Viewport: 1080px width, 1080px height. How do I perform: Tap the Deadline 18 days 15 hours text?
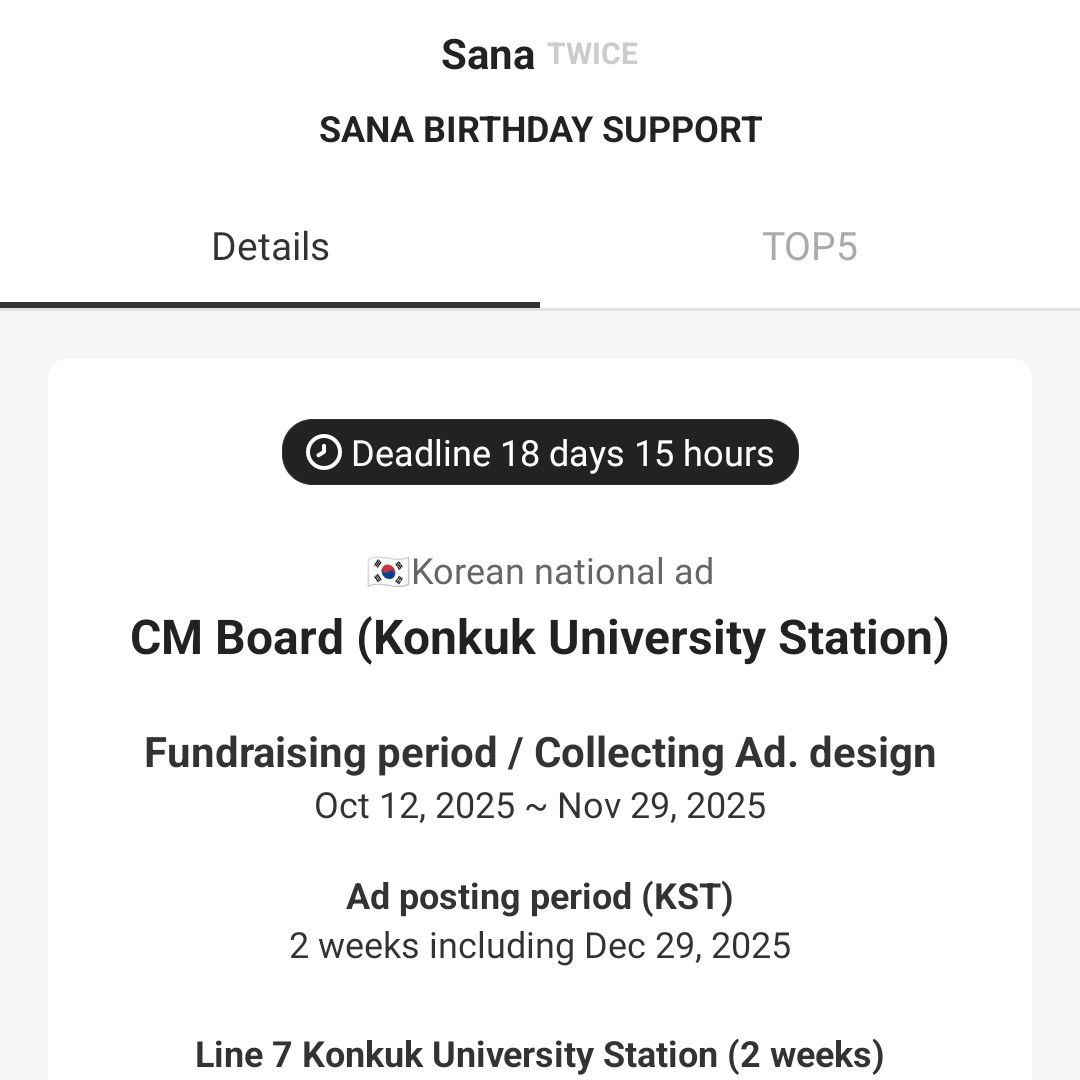[x=562, y=454]
